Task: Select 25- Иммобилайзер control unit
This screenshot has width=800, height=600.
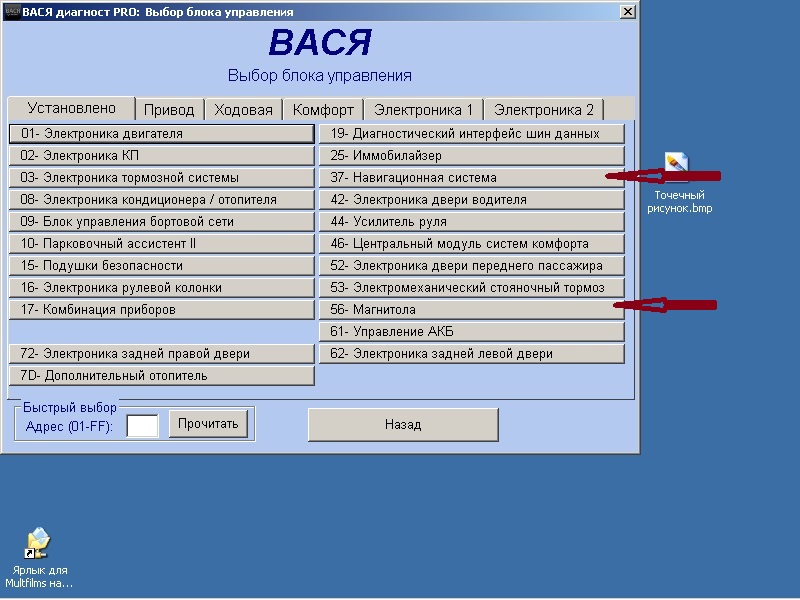Action: (x=471, y=155)
